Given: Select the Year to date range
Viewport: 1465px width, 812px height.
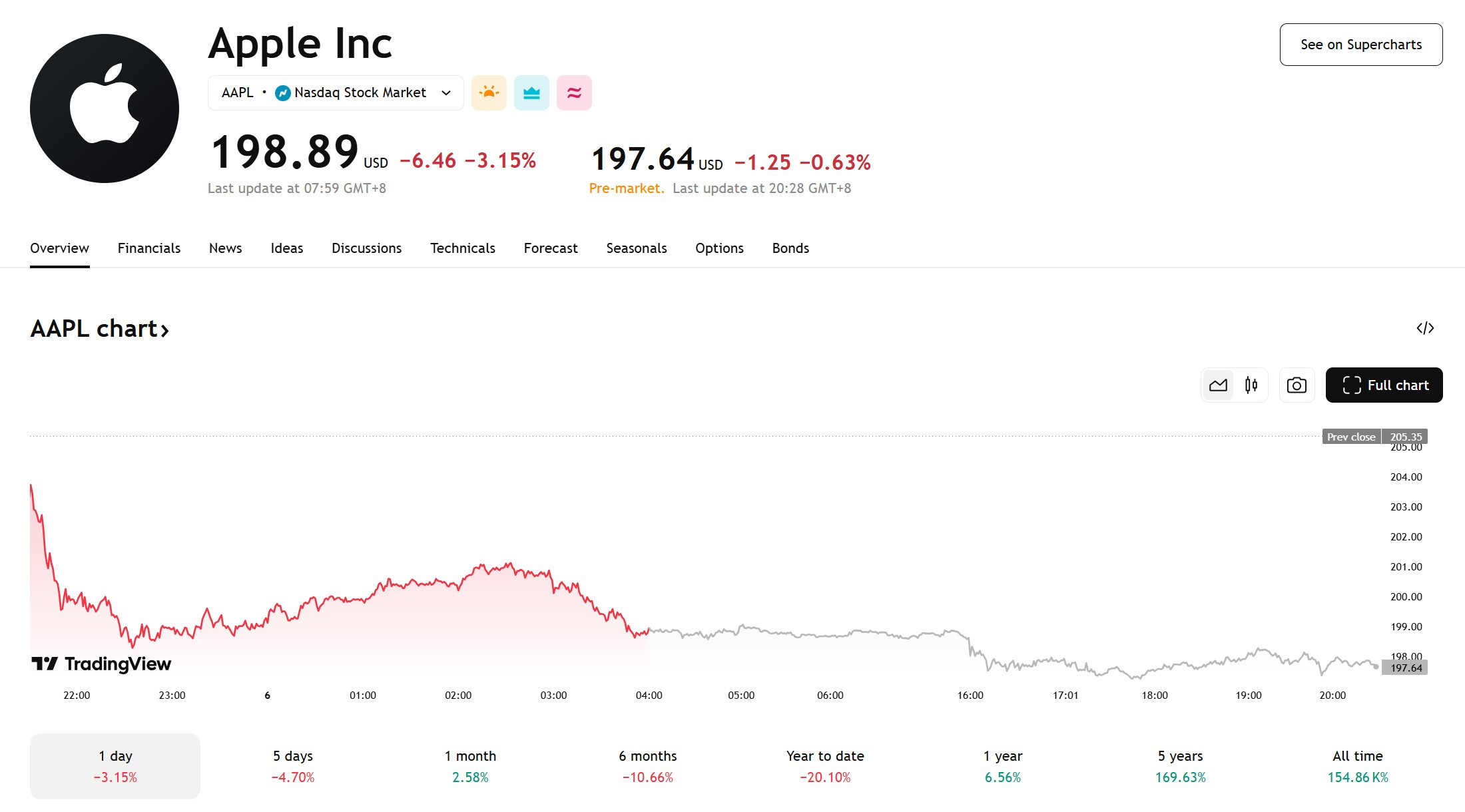Looking at the screenshot, I should (x=825, y=766).
